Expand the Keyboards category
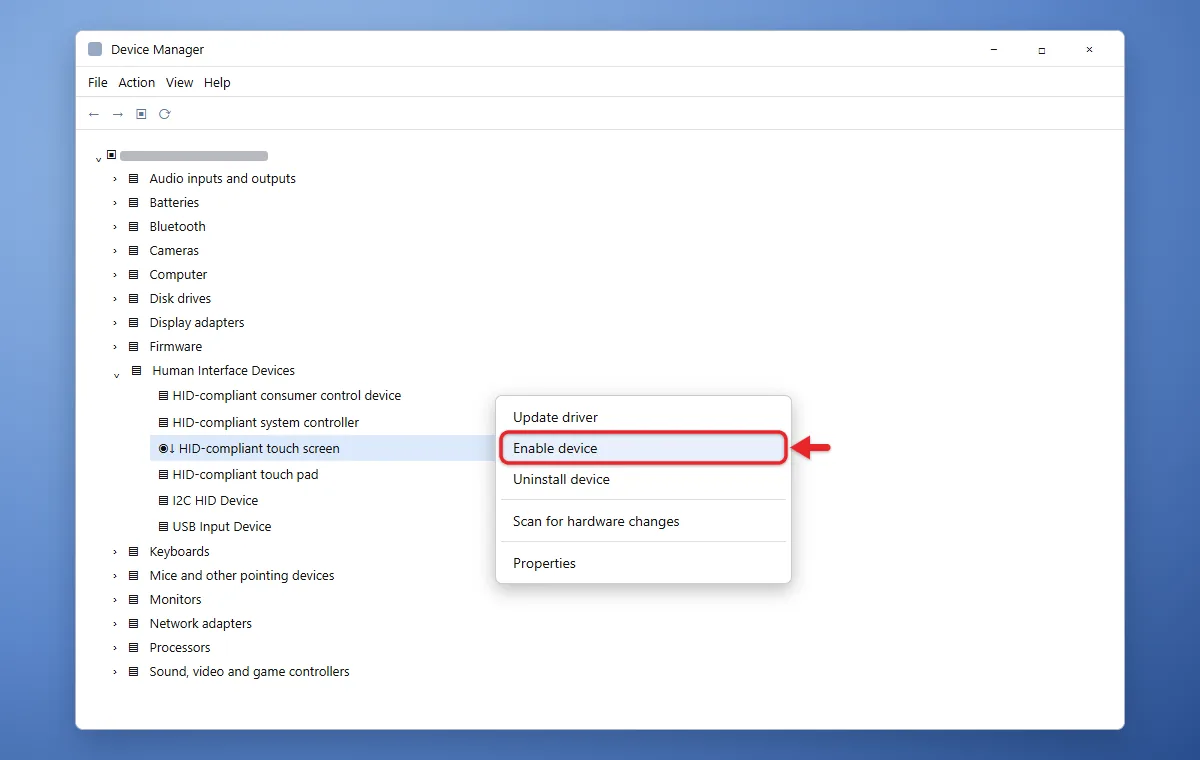 pos(115,552)
